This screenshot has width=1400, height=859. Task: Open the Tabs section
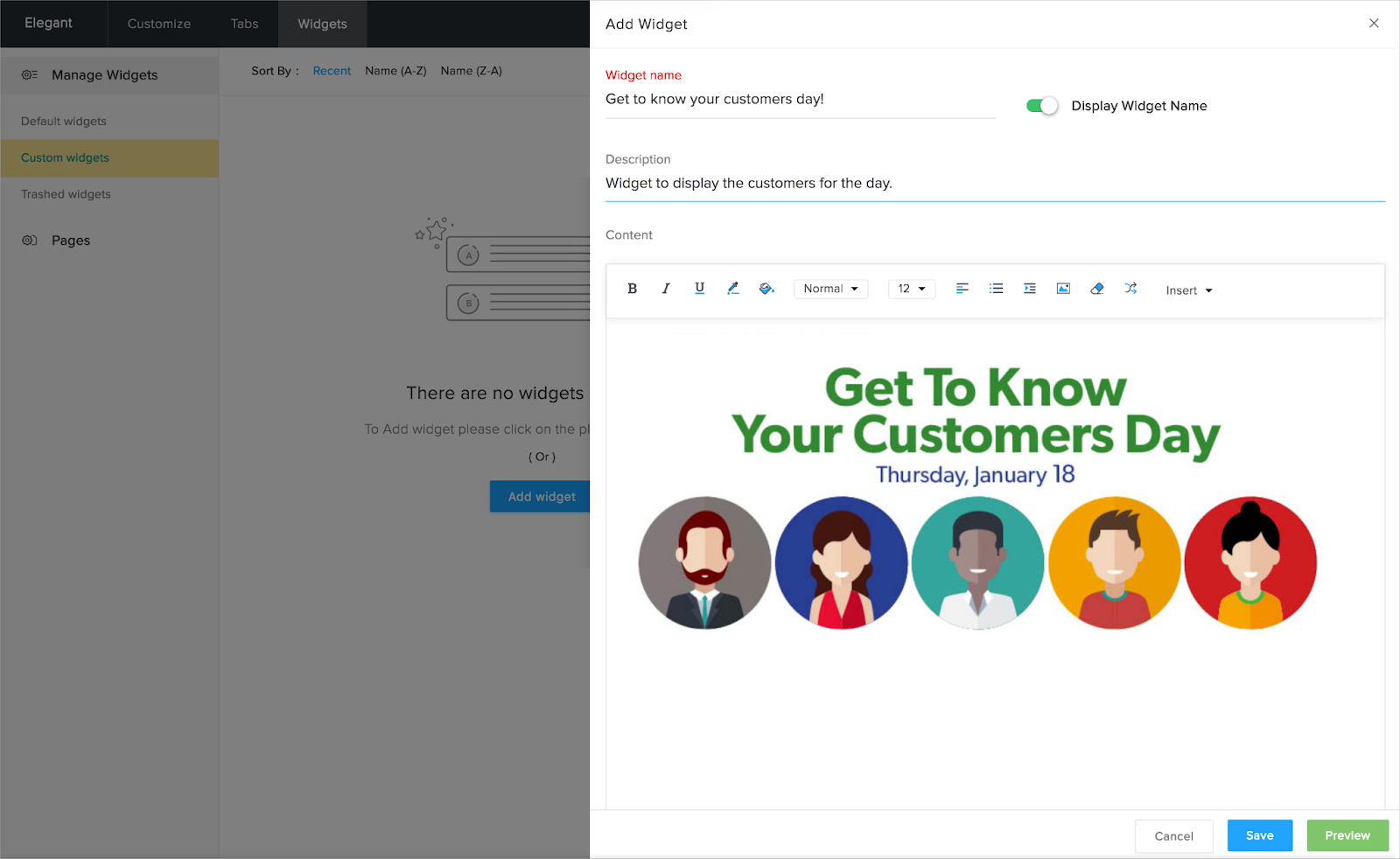(243, 24)
